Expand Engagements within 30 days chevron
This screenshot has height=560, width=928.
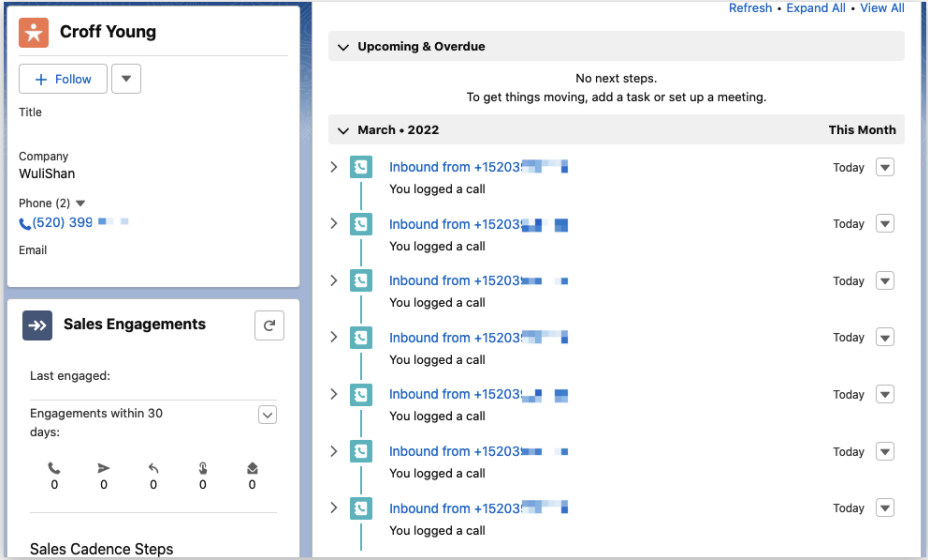click(268, 415)
